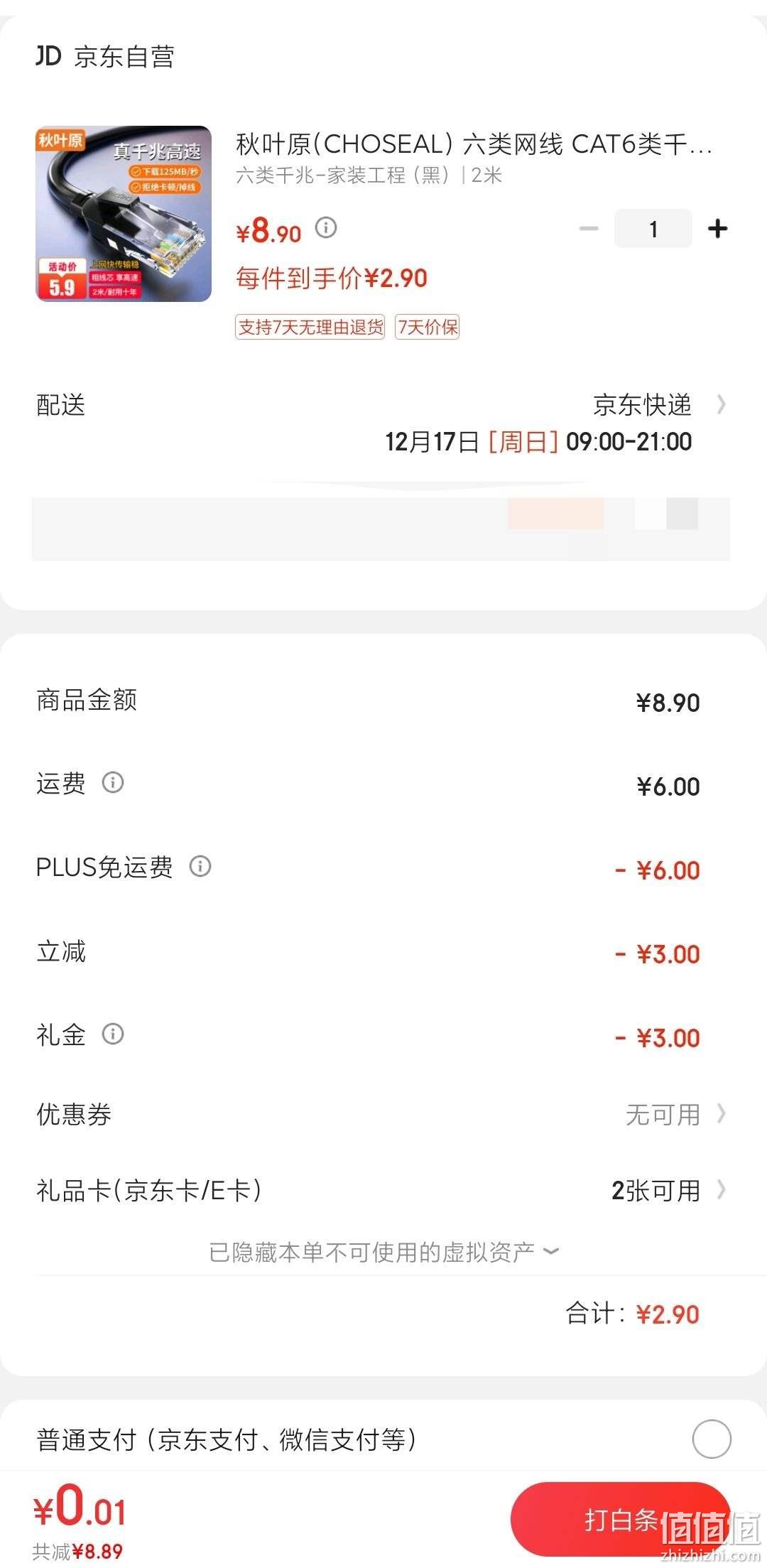Tap the 共减¥8.89 discount summary
The width and height of the screenshot is (767, 1568).
click(x=78, y=1551)
